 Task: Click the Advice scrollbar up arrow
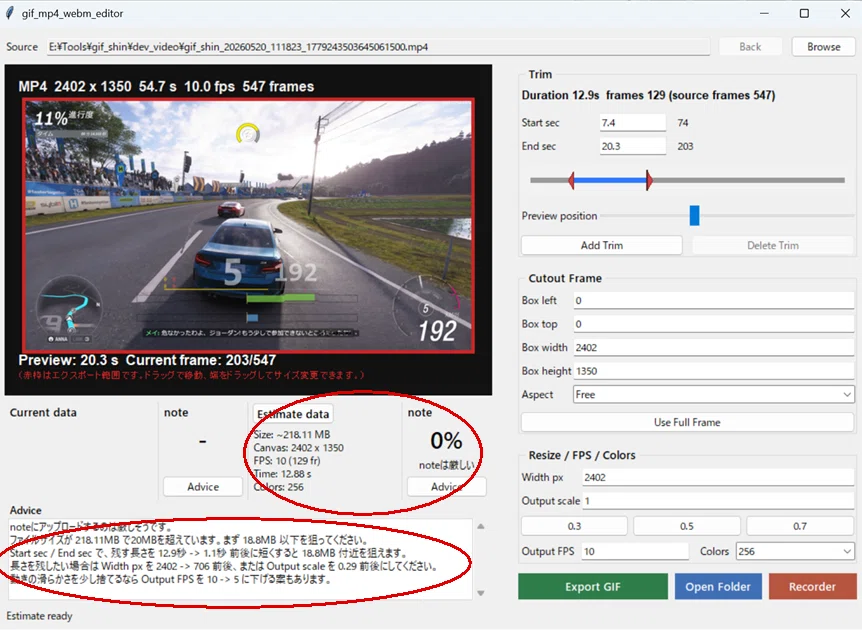480,527
